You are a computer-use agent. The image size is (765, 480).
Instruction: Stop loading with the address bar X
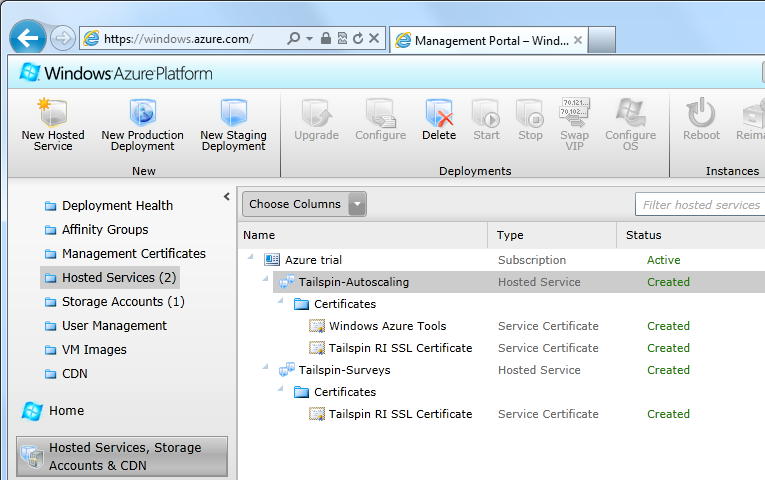374,38
